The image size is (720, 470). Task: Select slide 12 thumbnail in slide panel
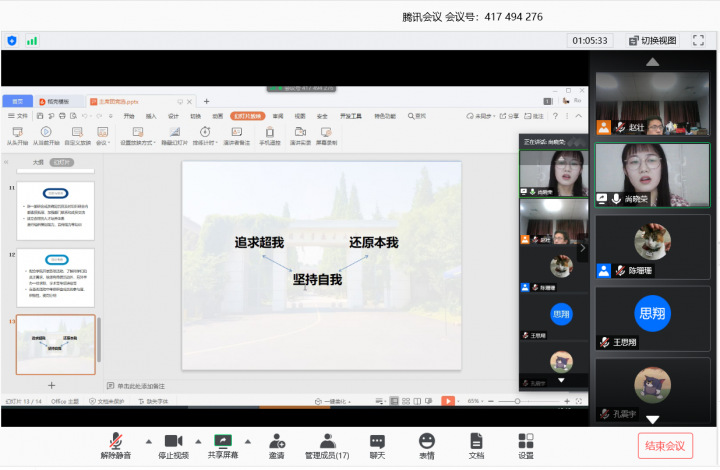pyautogui.click(x=55, y=276)
